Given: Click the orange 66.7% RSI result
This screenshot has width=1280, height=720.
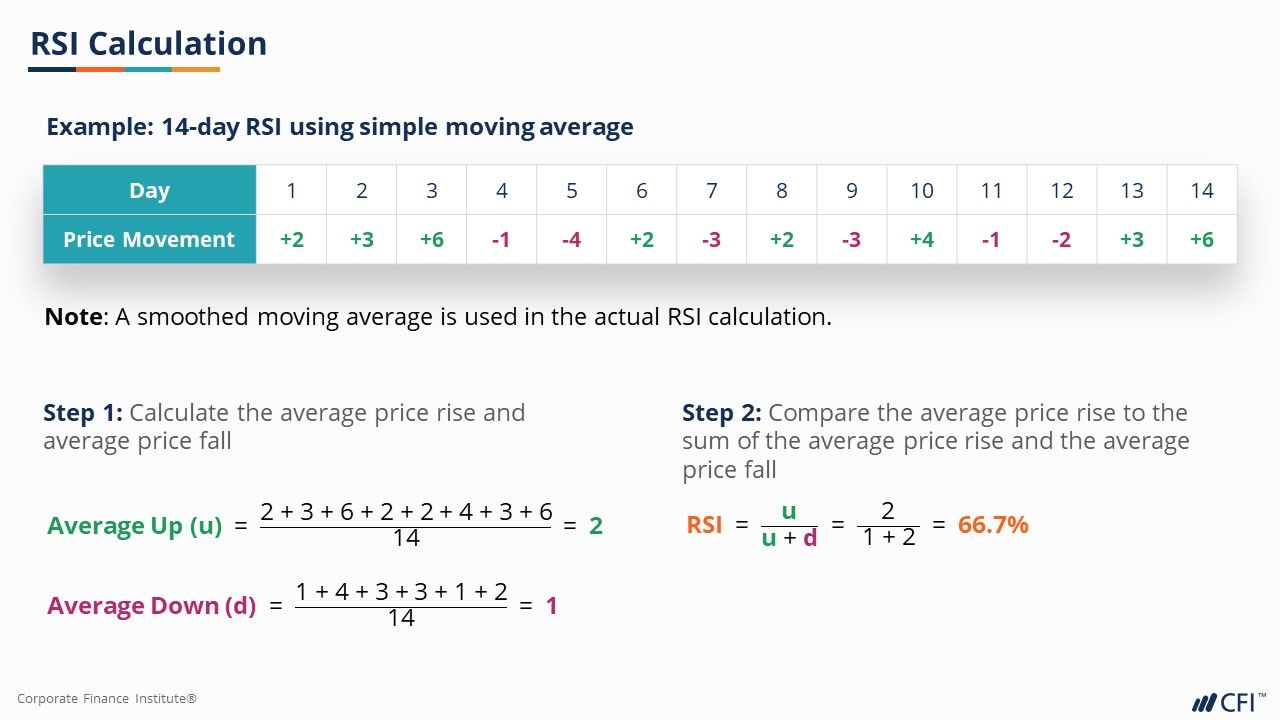Looking at the screenshot, I should [993, 525].
